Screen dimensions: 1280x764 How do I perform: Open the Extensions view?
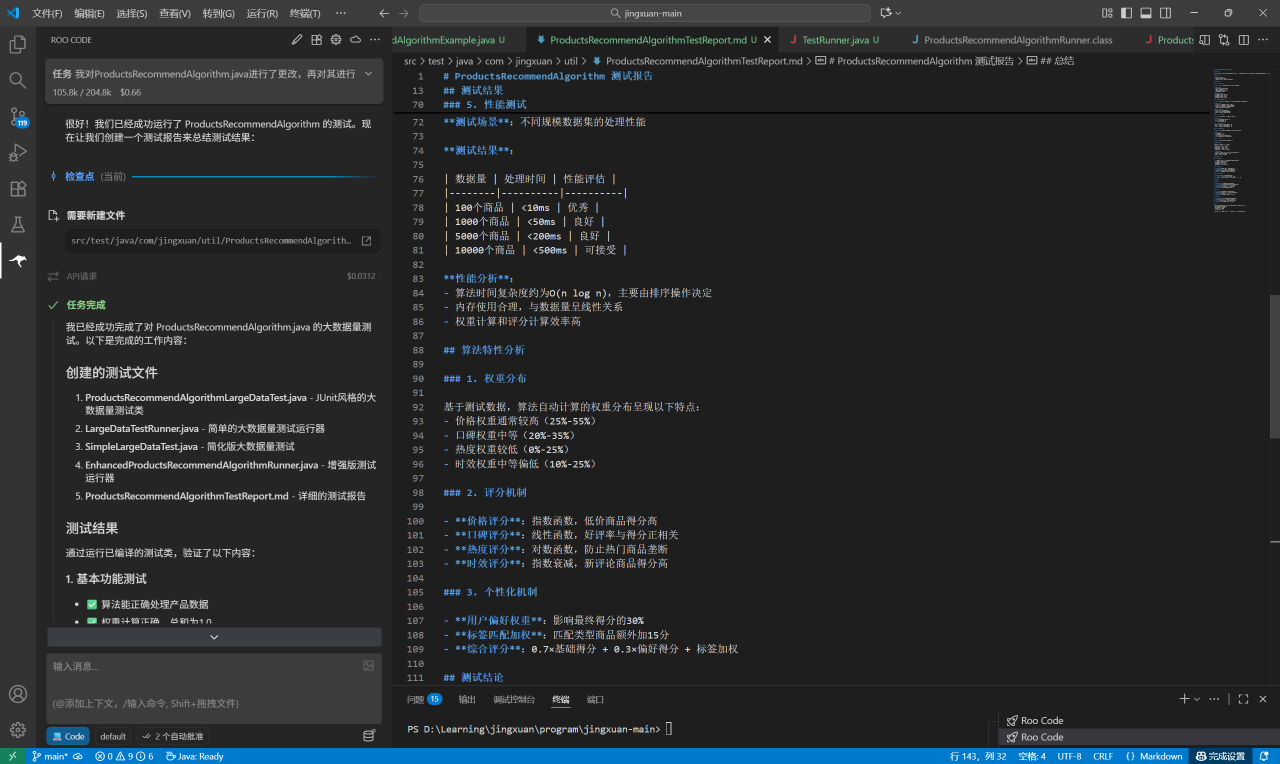17,189
